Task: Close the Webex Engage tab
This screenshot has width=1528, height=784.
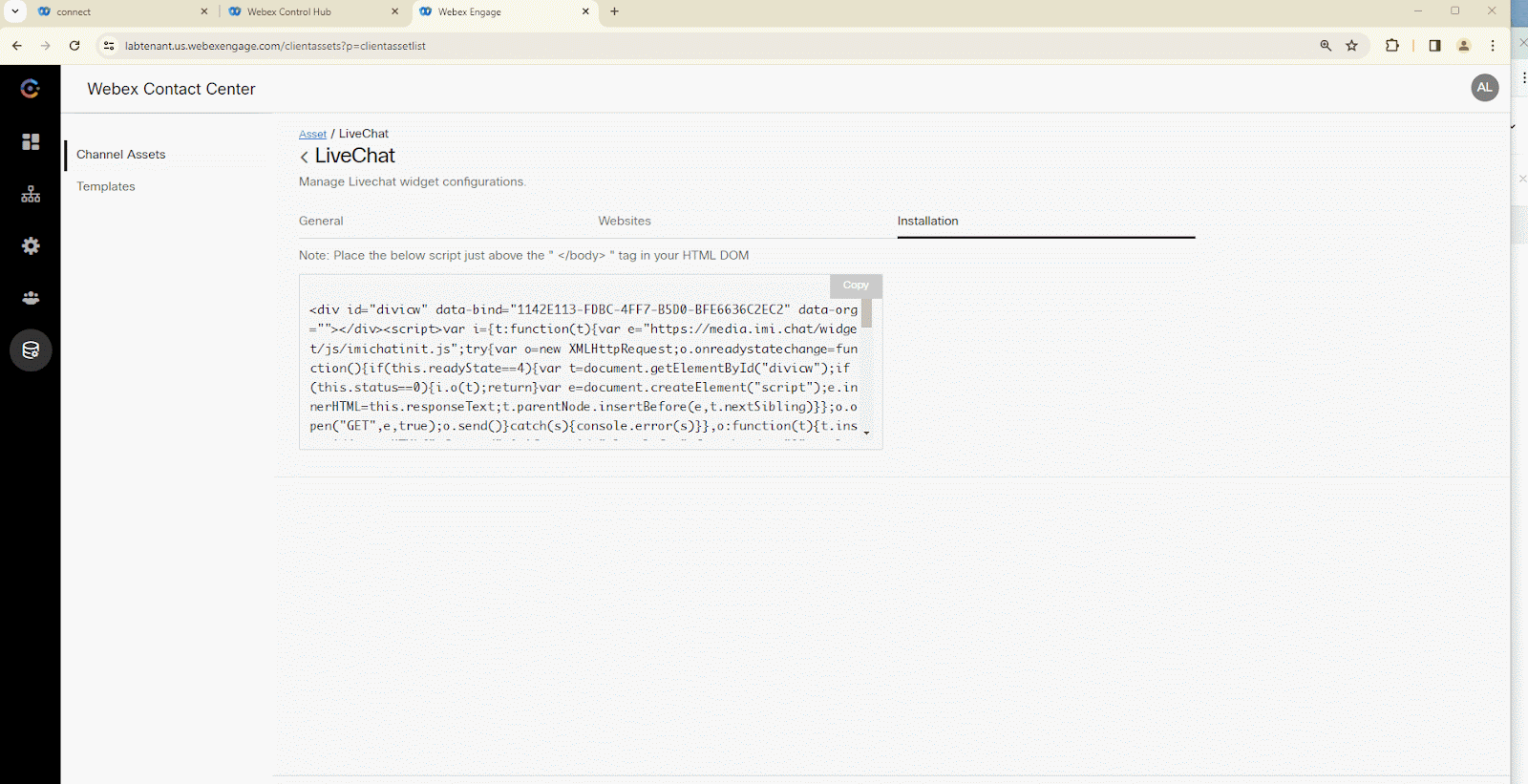Action: pos(585,11)
